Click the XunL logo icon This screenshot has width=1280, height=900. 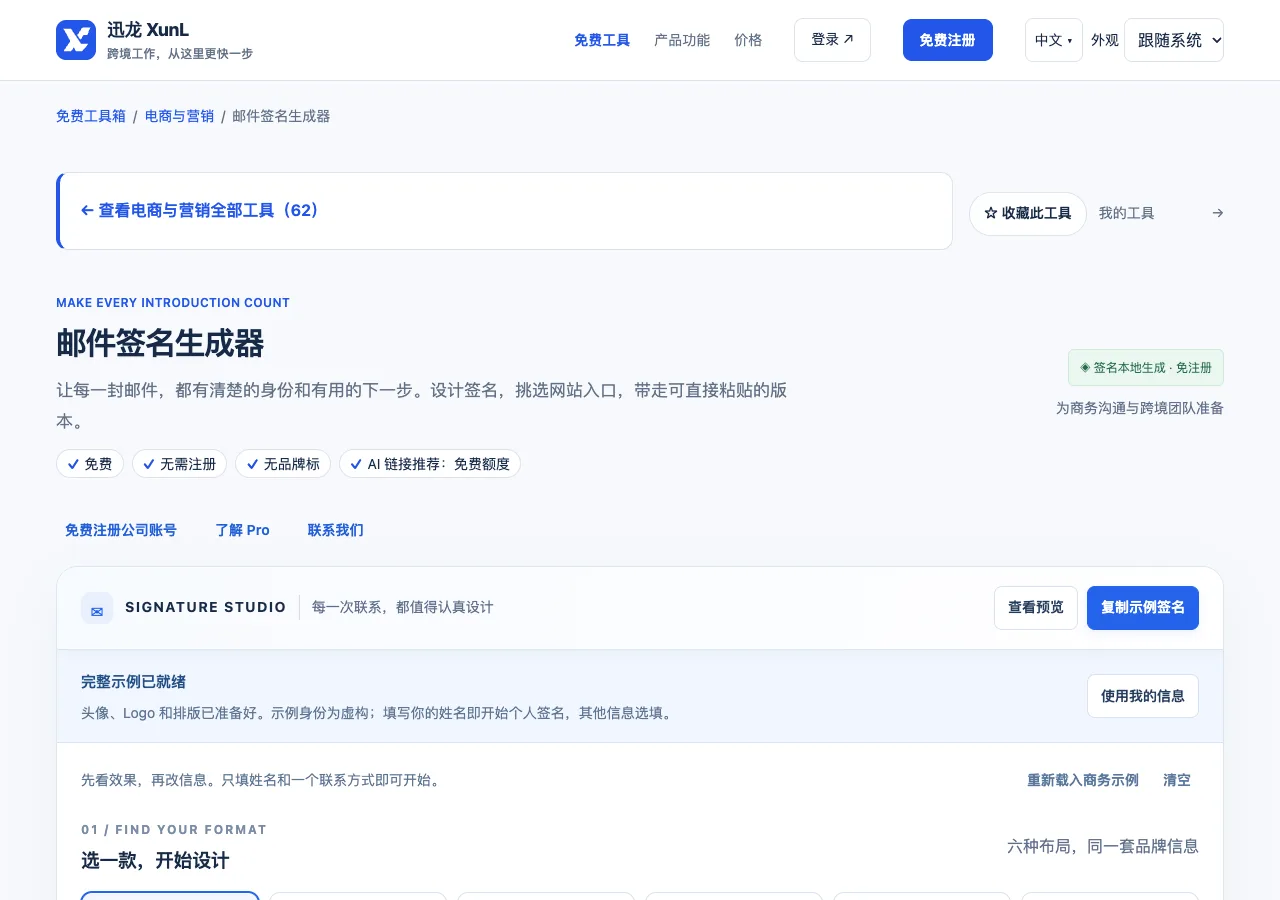coord(76,40)
